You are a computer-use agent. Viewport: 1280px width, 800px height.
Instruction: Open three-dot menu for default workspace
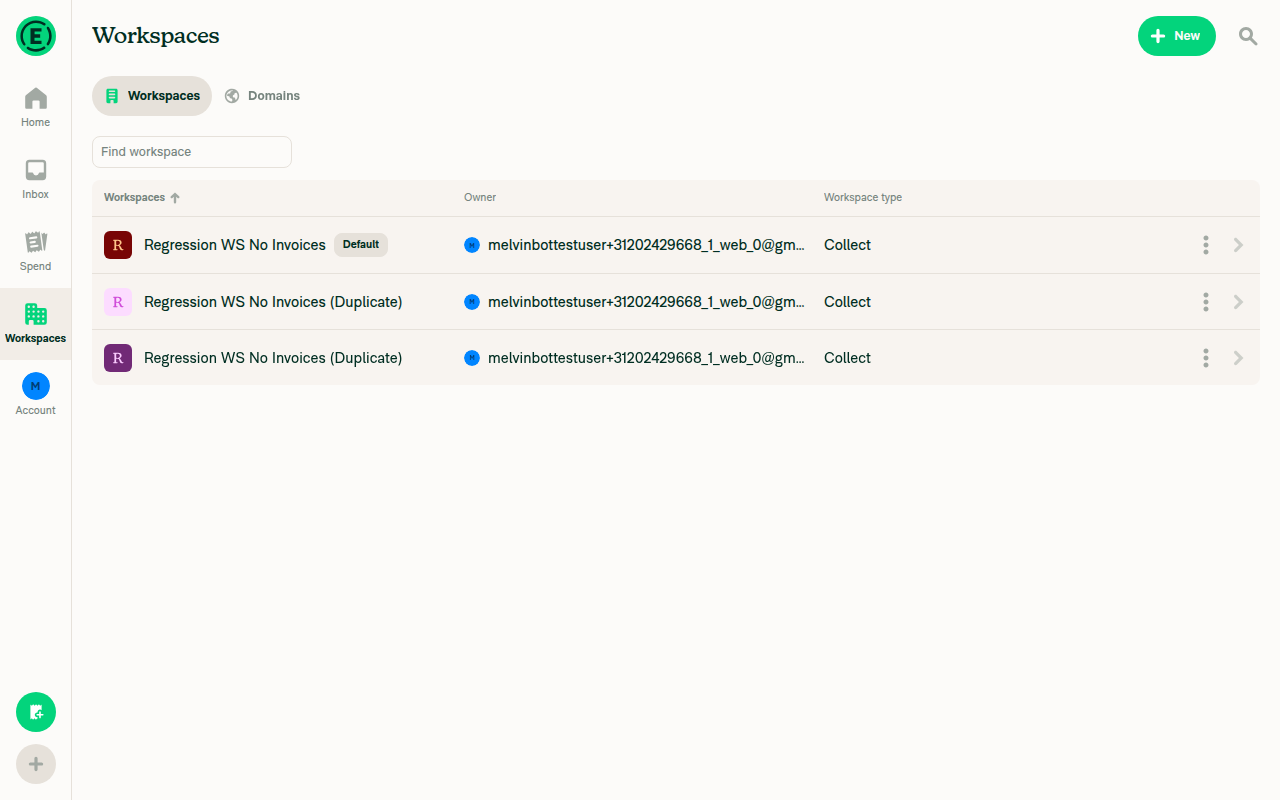pyautogui.click(x=1206, y=245)
